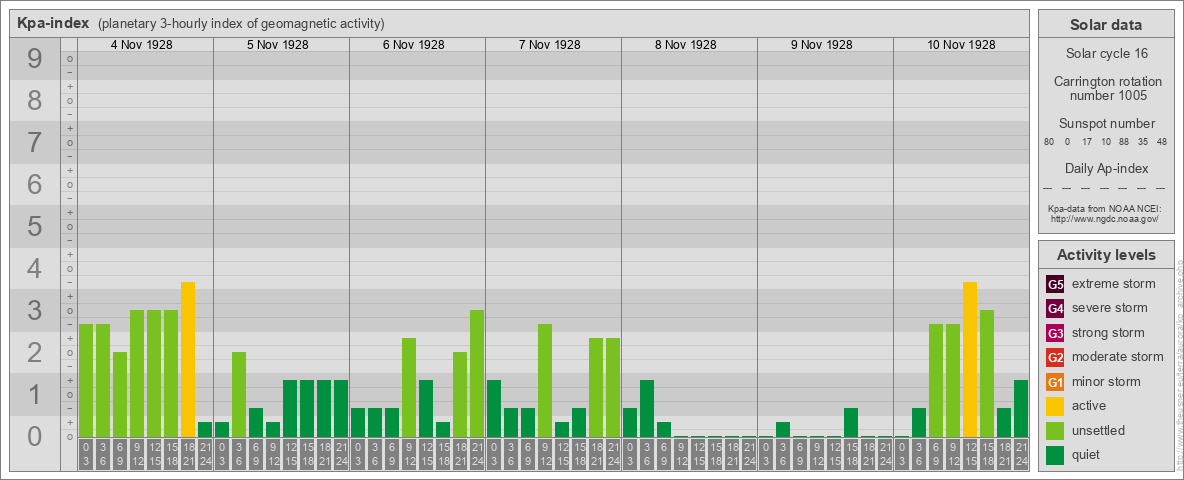Select the yellow active legend swatch
1184x480 pixels.
(x=1055, y=406)
